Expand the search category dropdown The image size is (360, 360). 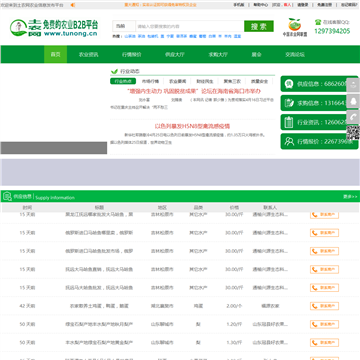click(124, 26)
